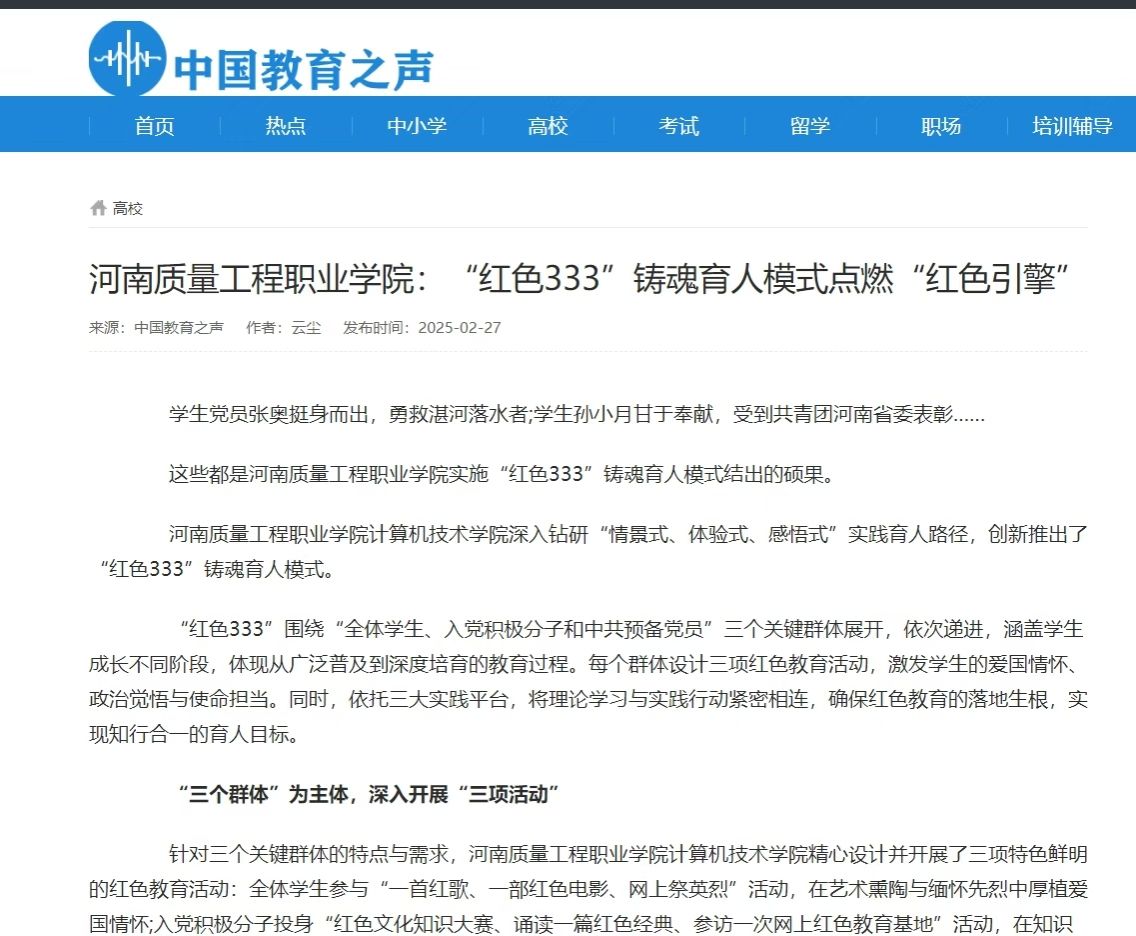This screenshot has width=1136, height=936.
Task: Click the bold subheading about 三个群体
Action: [x=368, y=795]
